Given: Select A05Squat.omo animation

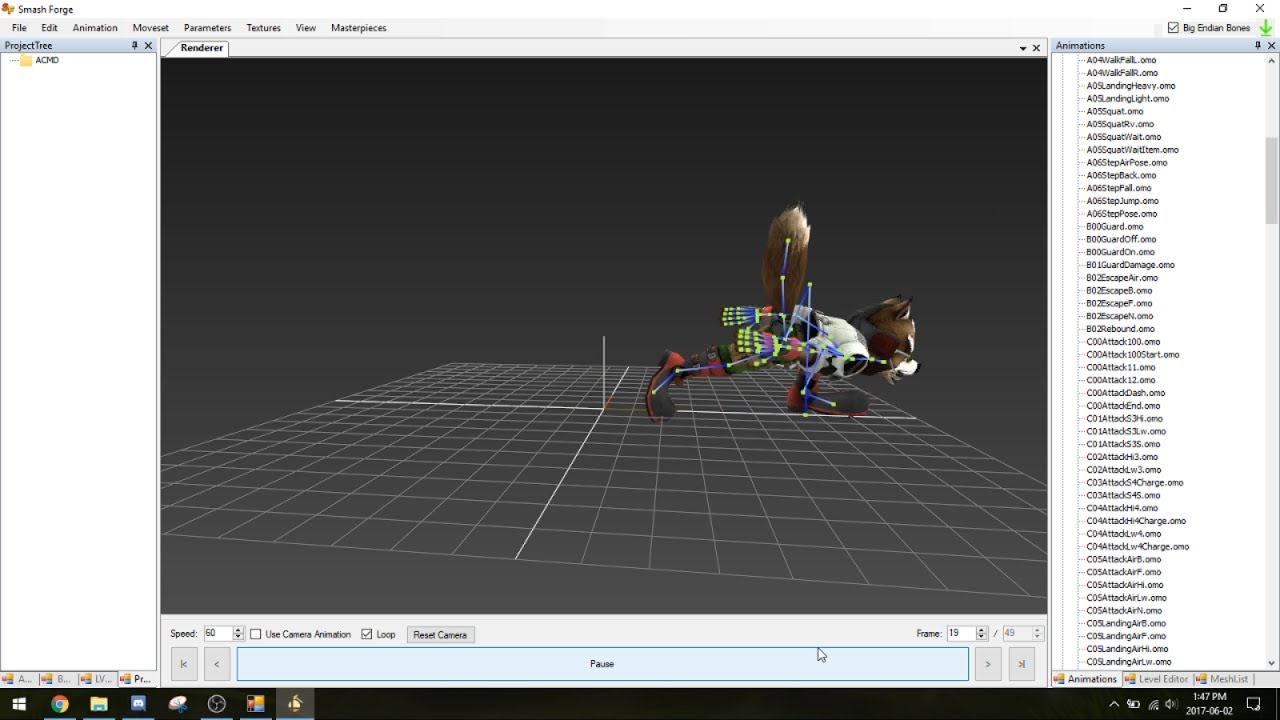Looking at the screenshot, I should click(1114, 112).
